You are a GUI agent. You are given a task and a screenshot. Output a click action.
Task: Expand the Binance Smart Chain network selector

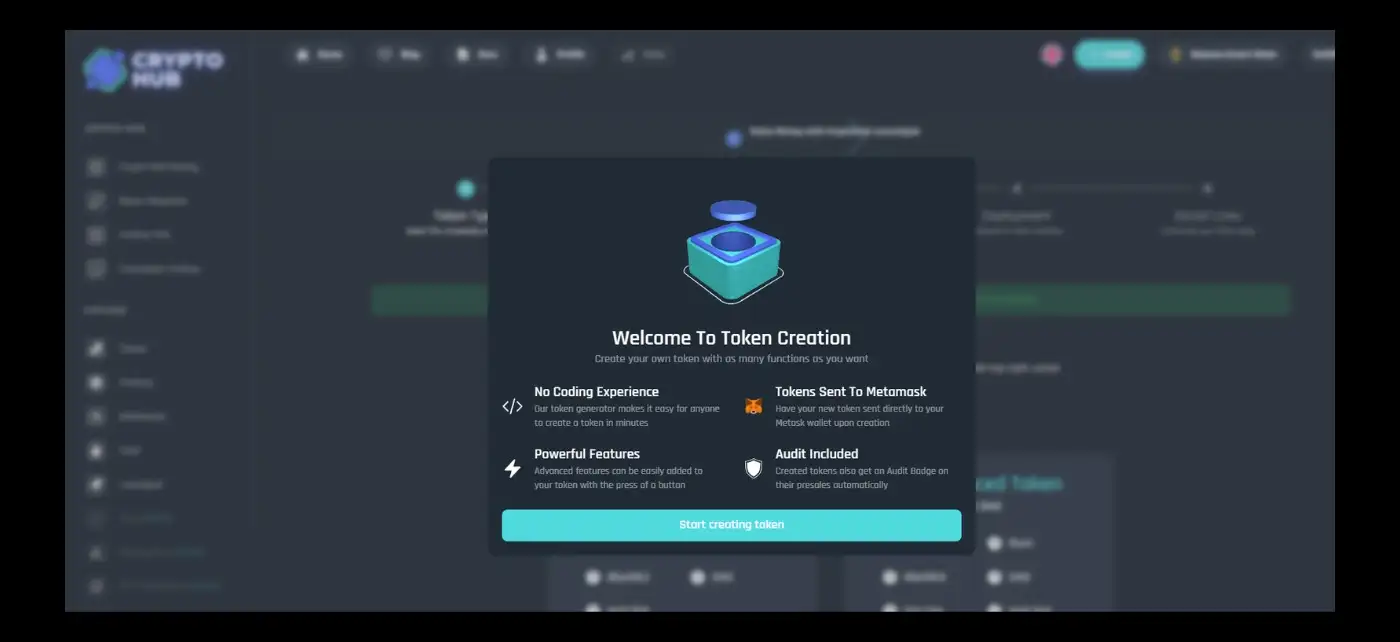pos(1223,55)
